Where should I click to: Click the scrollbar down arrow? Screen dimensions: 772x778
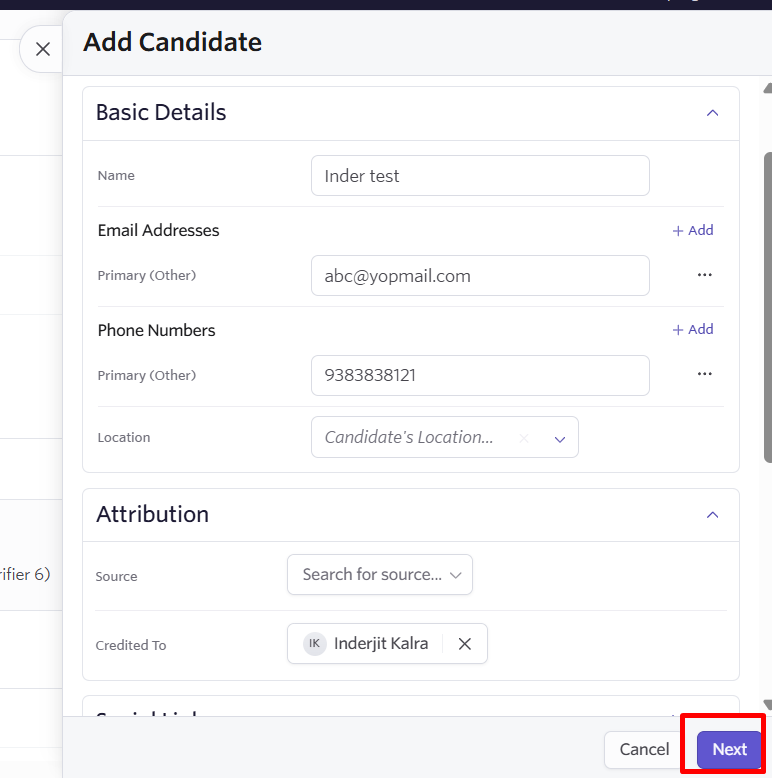[x=768, y=705]
